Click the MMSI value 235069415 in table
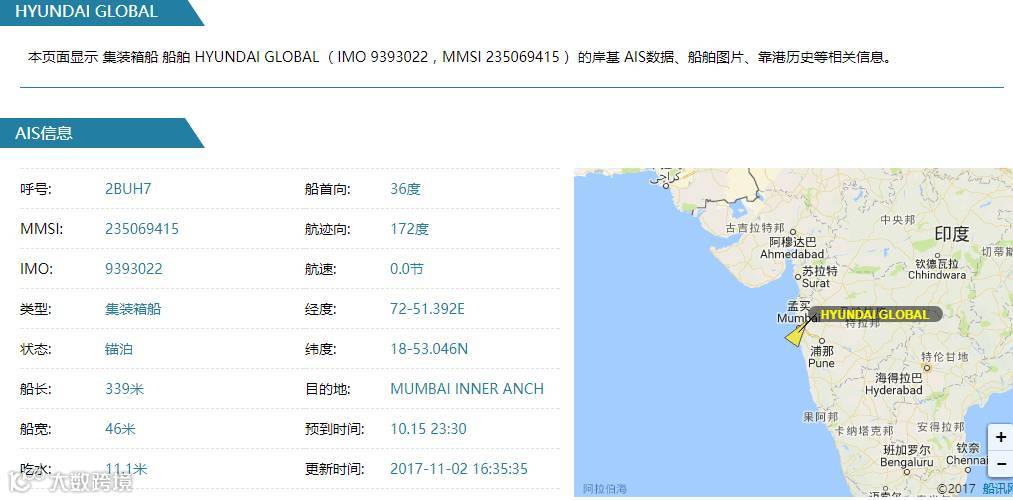This screenshot has width=1013, height=500. 142,229
